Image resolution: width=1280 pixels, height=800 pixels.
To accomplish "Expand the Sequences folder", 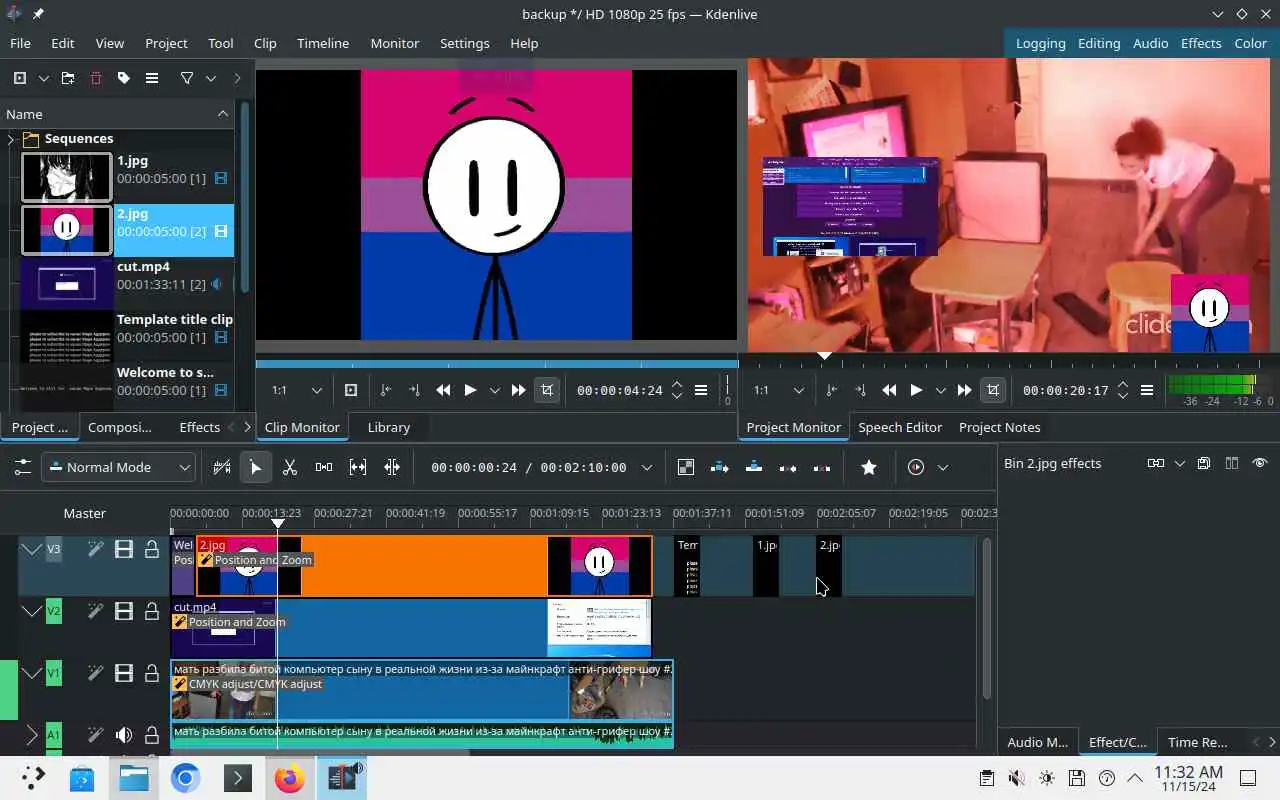I will tap(11, 139).
